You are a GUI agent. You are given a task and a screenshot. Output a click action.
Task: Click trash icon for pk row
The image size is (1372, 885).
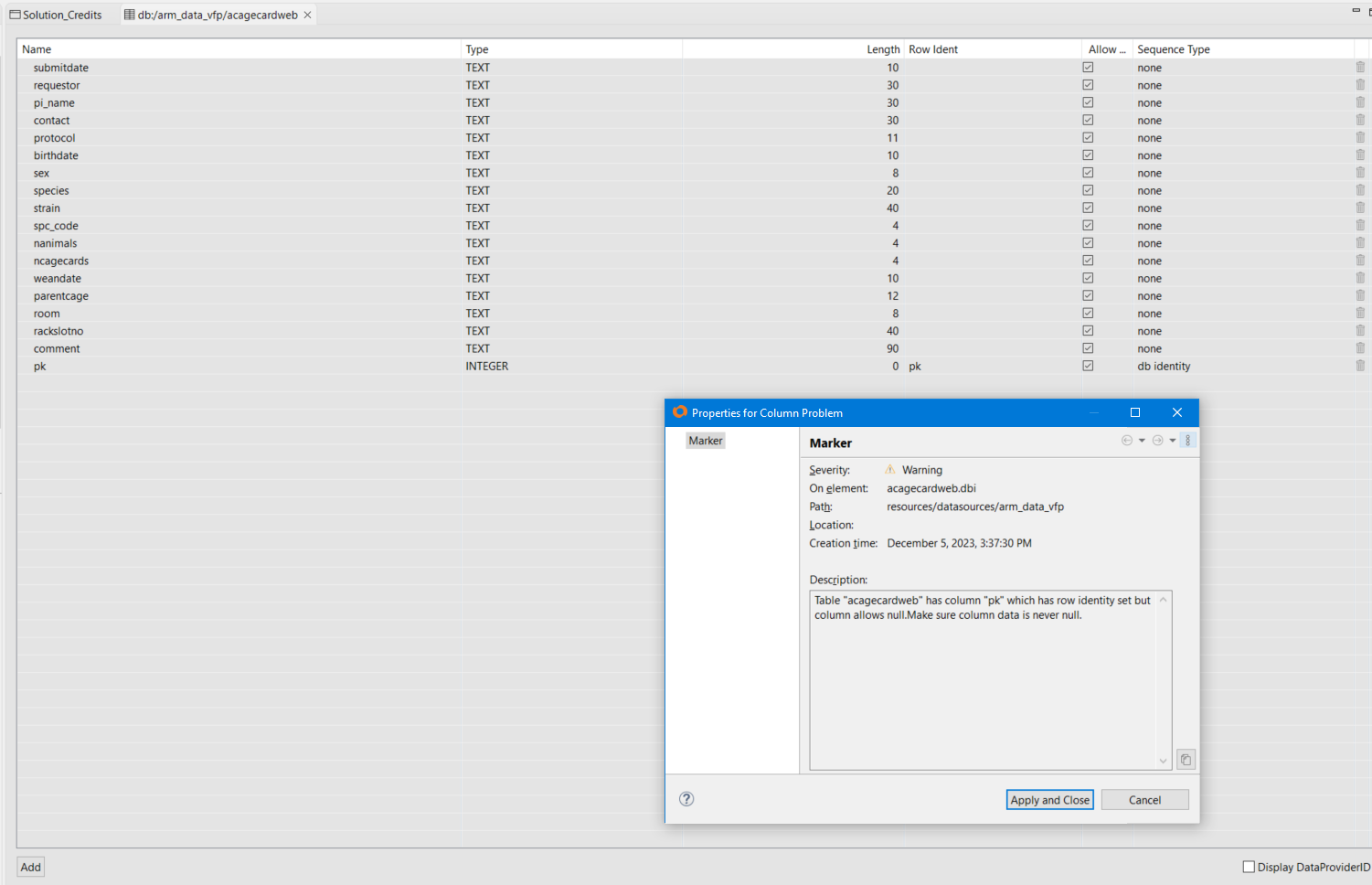pyautogui.click(x=1360, y=366)
